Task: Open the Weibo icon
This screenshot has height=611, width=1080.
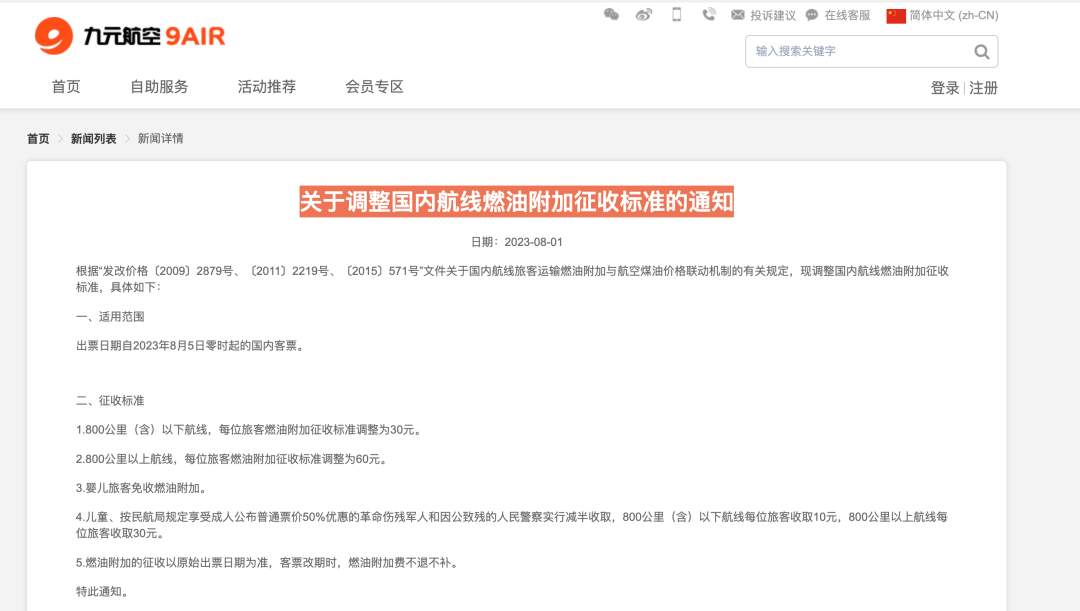Action: pyautogui.click(x=643, y=15)
